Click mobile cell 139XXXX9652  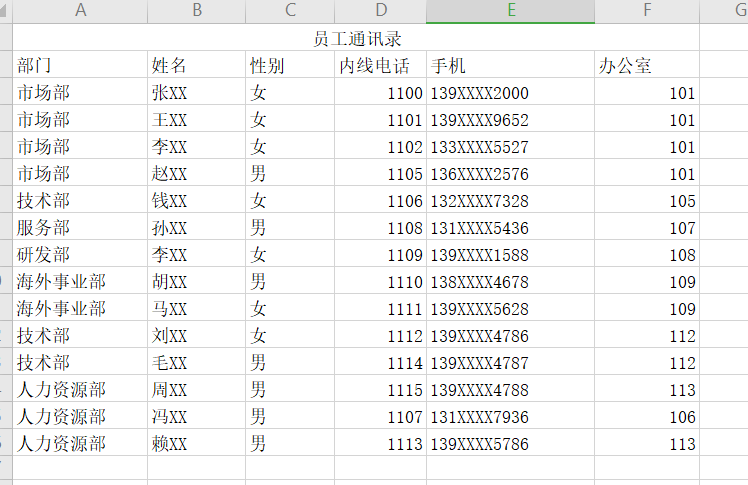pos(510,119)
